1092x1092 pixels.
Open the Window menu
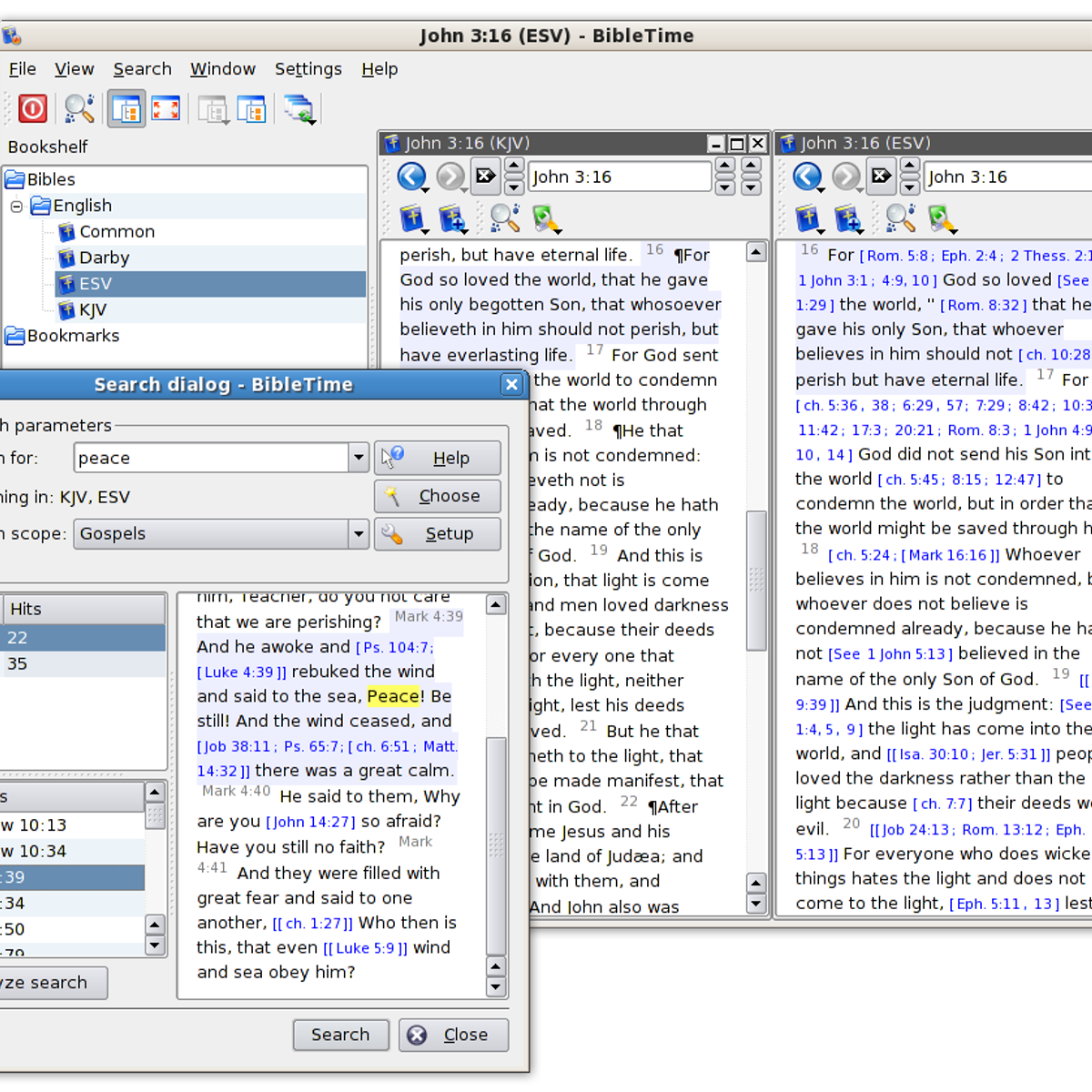tap(223, 69)
